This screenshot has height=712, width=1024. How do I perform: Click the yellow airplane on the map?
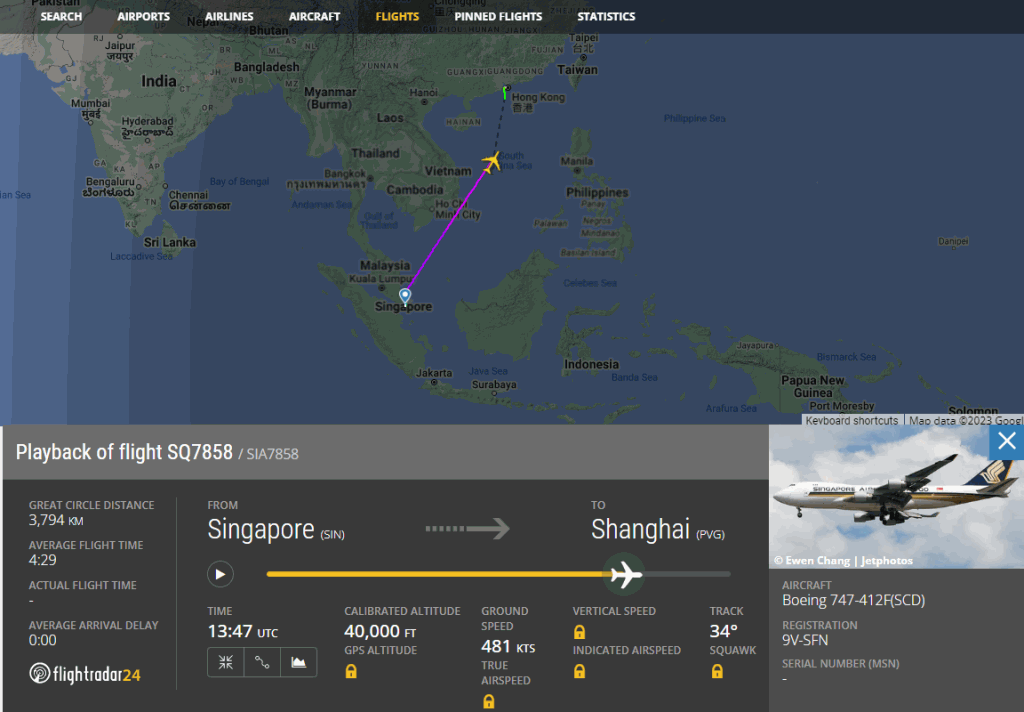[x=490, y=161]
